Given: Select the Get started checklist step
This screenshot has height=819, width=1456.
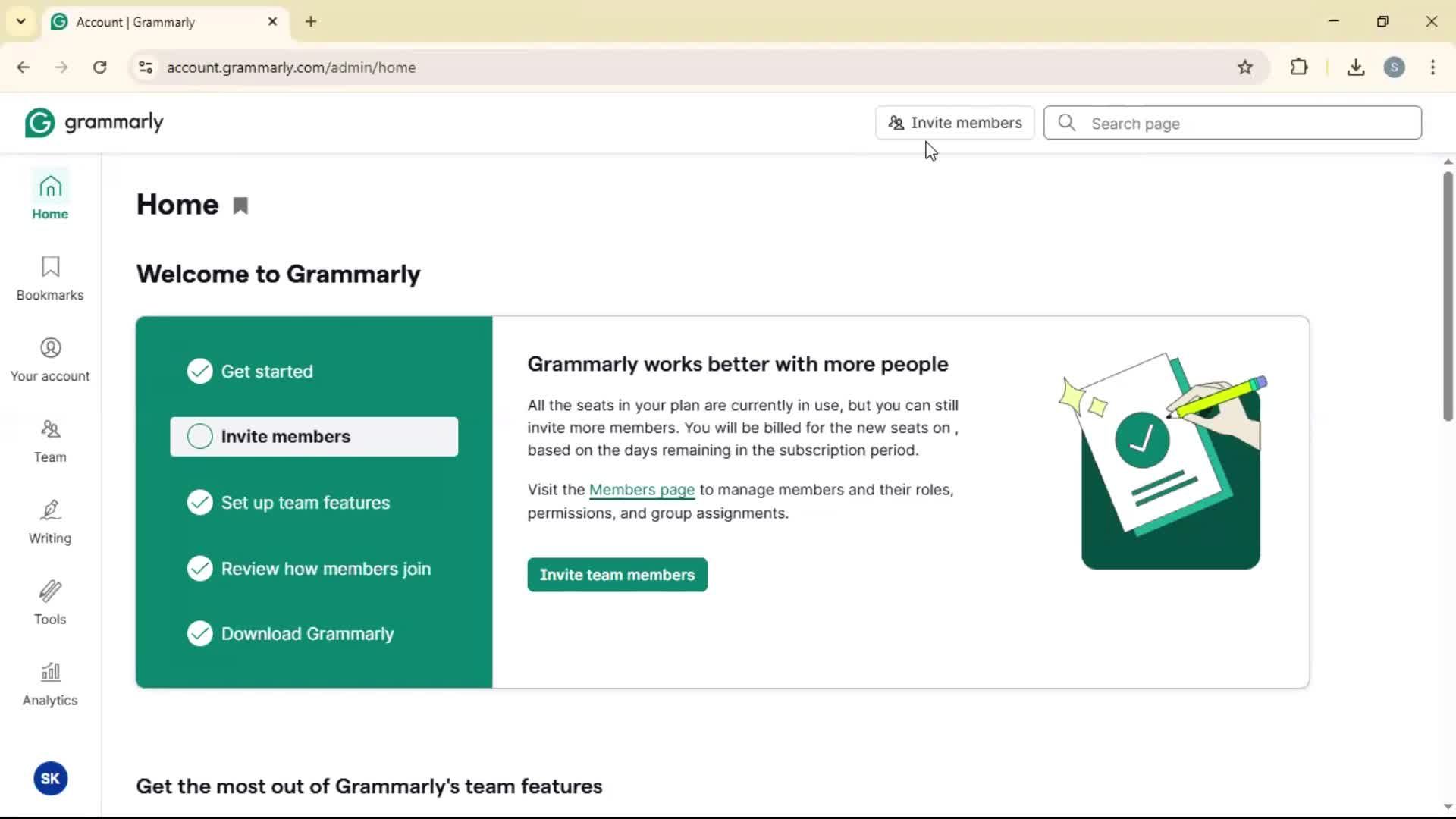Looking at the screenshot, I should pyautogui.click(x=266, y=372).
